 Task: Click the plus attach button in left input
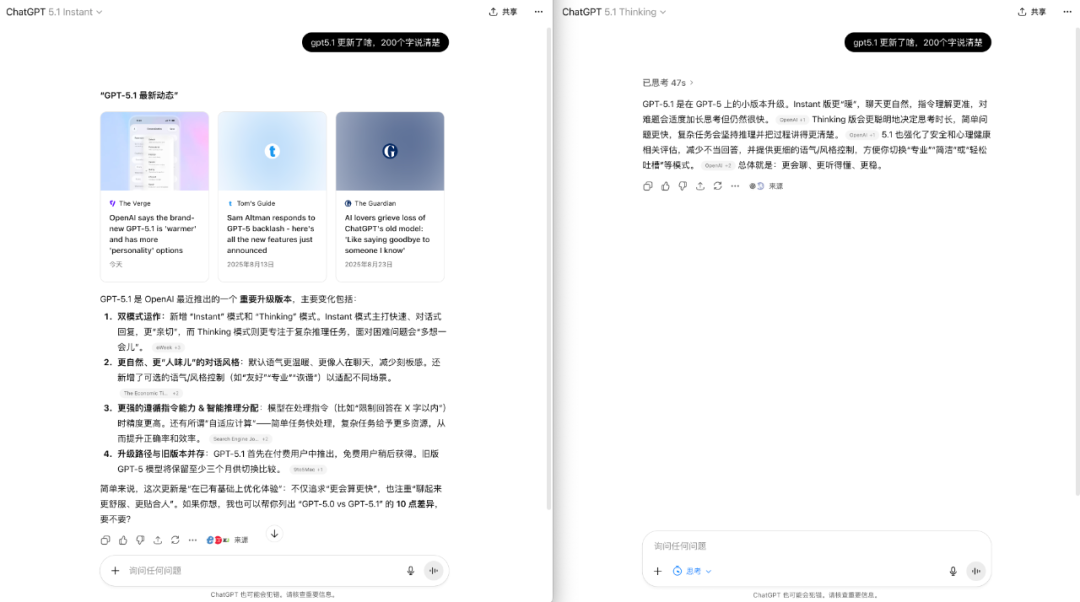(115, 570)
